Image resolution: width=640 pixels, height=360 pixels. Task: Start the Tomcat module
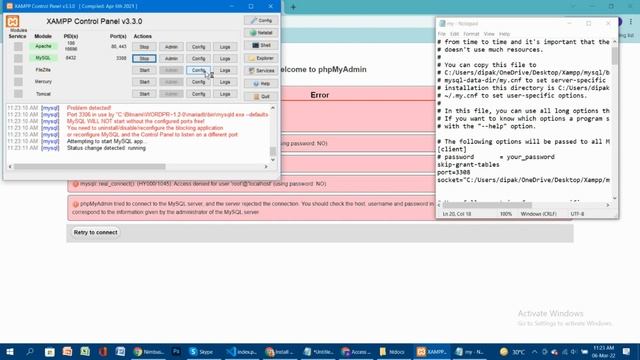point(144,94)
